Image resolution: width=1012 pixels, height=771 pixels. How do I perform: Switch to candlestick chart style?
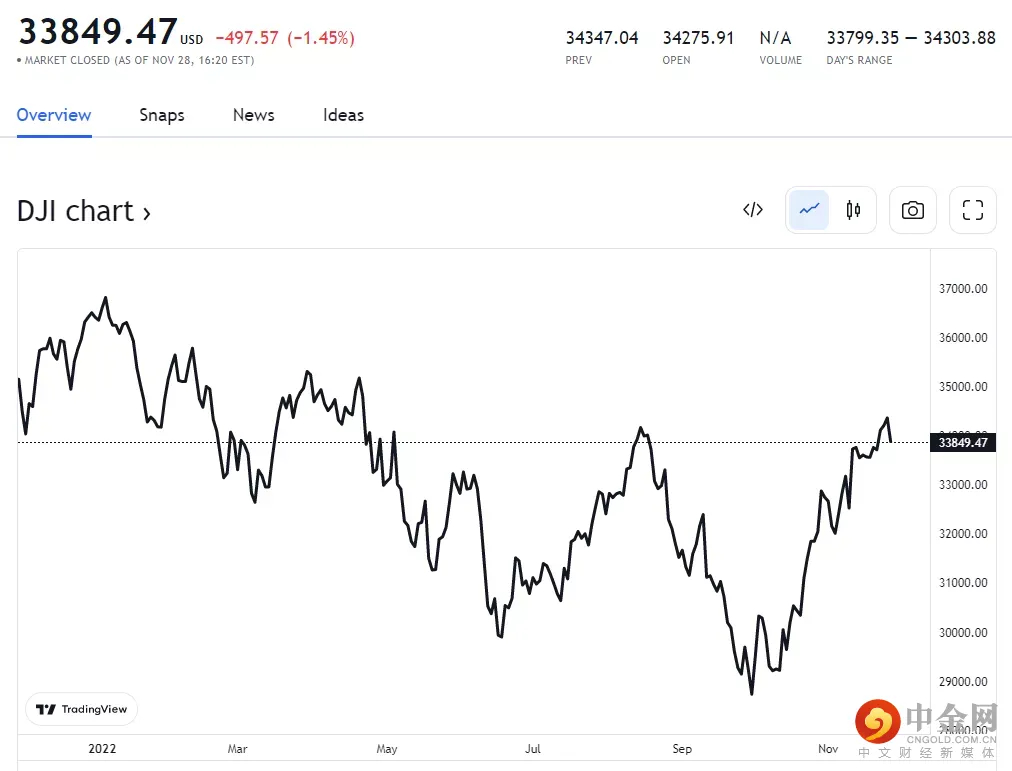(853, 210)
